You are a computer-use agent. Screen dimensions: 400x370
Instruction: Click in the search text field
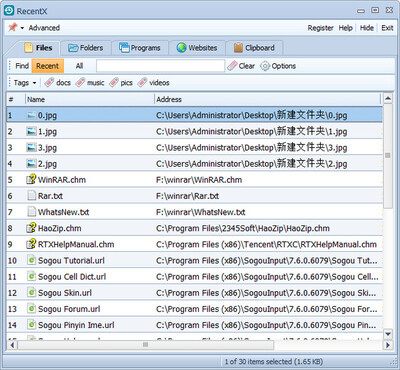click(160, 66)
